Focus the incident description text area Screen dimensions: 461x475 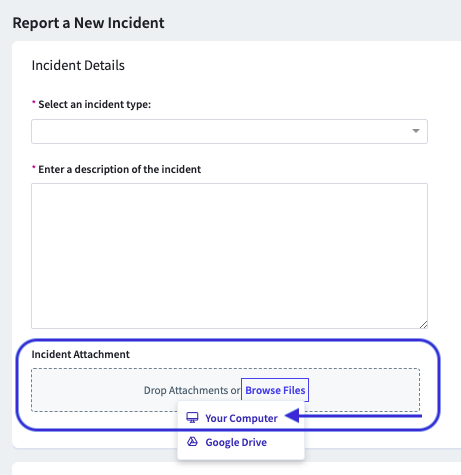(x=229, y=256)
